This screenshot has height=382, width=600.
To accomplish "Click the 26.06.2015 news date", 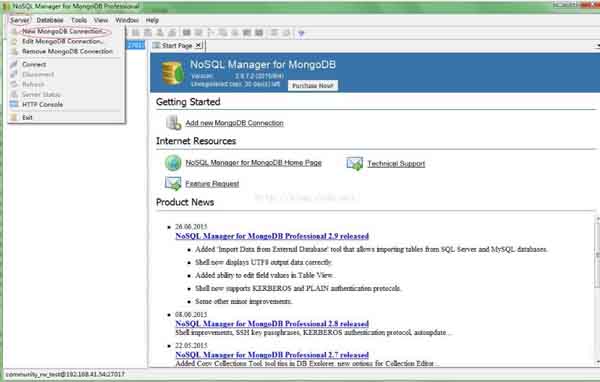I will (x=191, y=227).
